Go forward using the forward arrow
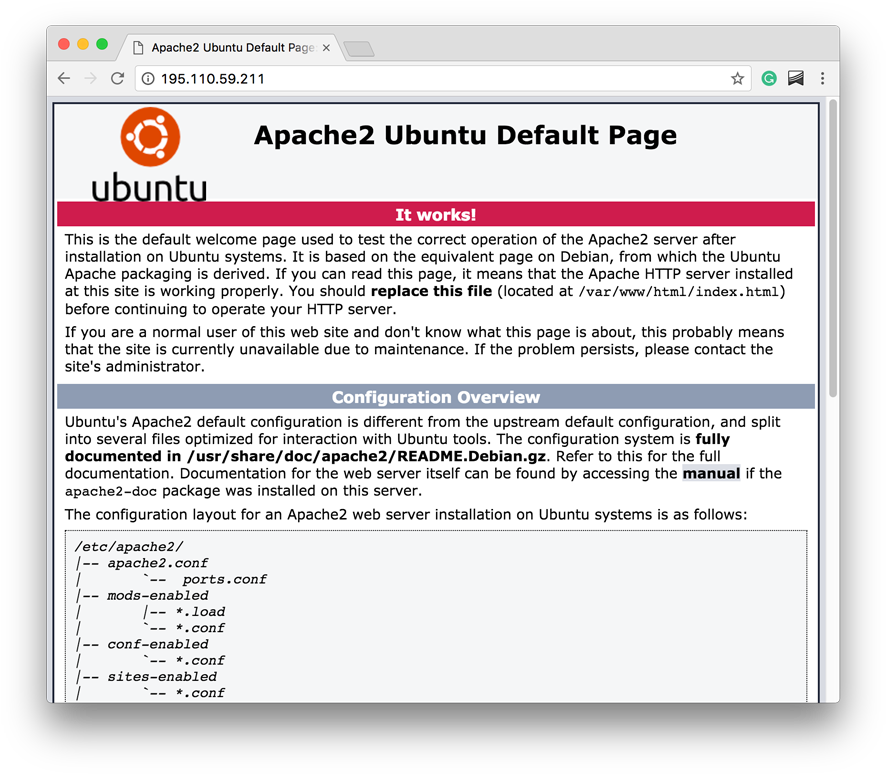Viewport: 886px width, 774px height. click(x=91, y=78)
